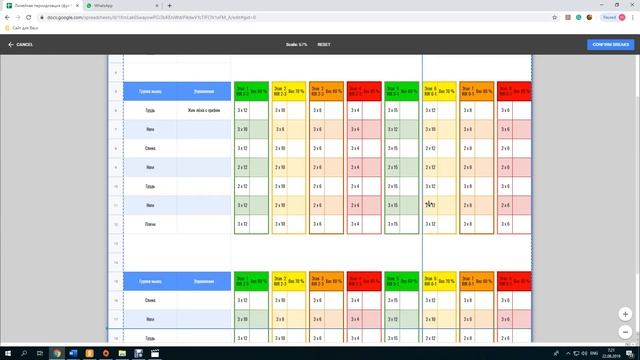Open the Chrome three-dot menu

tap(633, 18)
